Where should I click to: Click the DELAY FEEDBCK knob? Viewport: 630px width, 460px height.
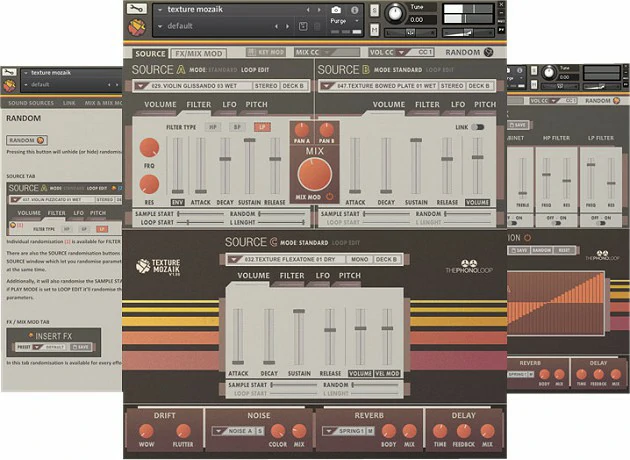464,431
